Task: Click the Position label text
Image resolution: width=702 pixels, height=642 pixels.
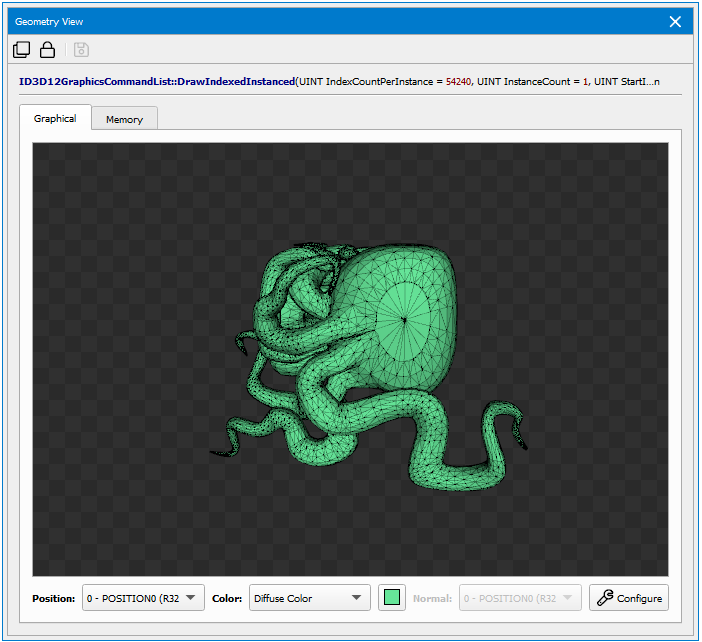Action: coord(53,598)
